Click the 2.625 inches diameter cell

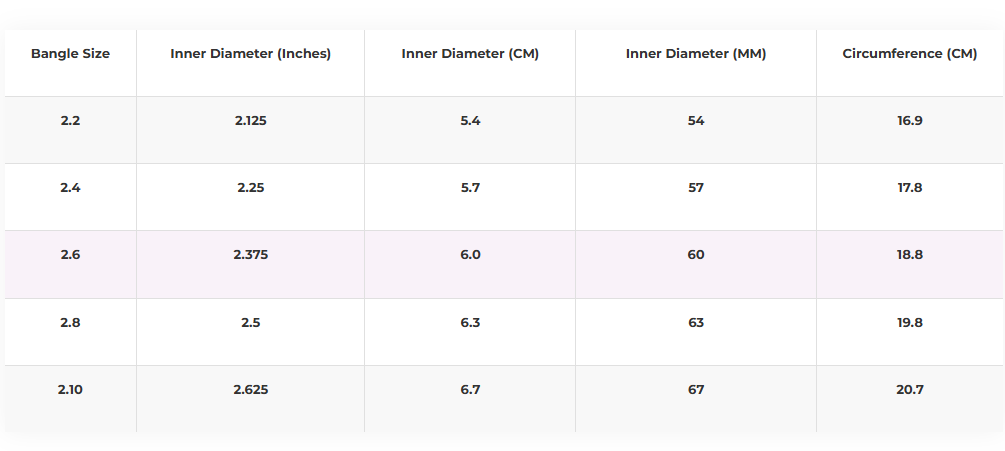coord(250,389)
